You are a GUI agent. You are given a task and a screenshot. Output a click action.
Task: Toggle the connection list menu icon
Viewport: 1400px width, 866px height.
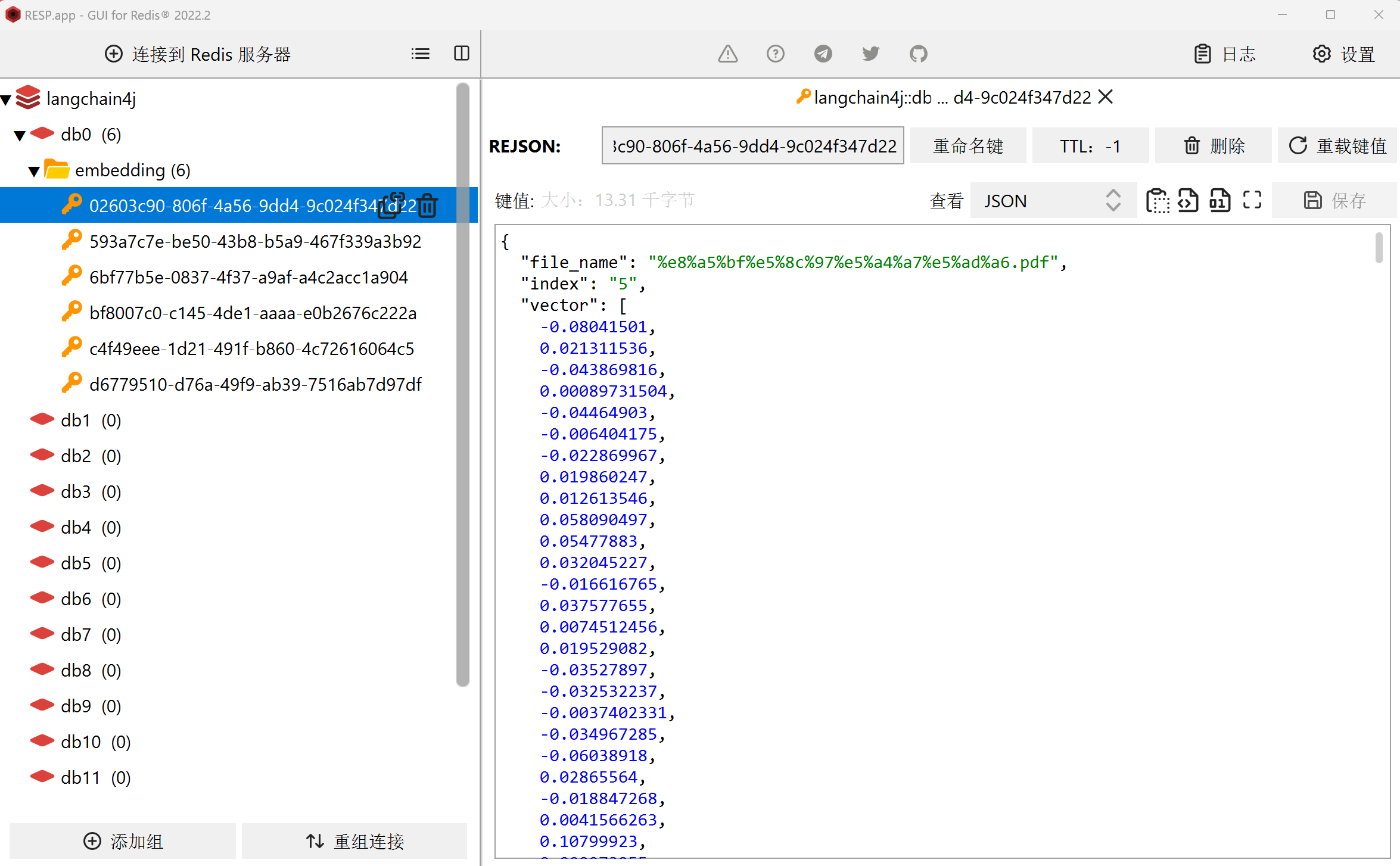(420, 54)
